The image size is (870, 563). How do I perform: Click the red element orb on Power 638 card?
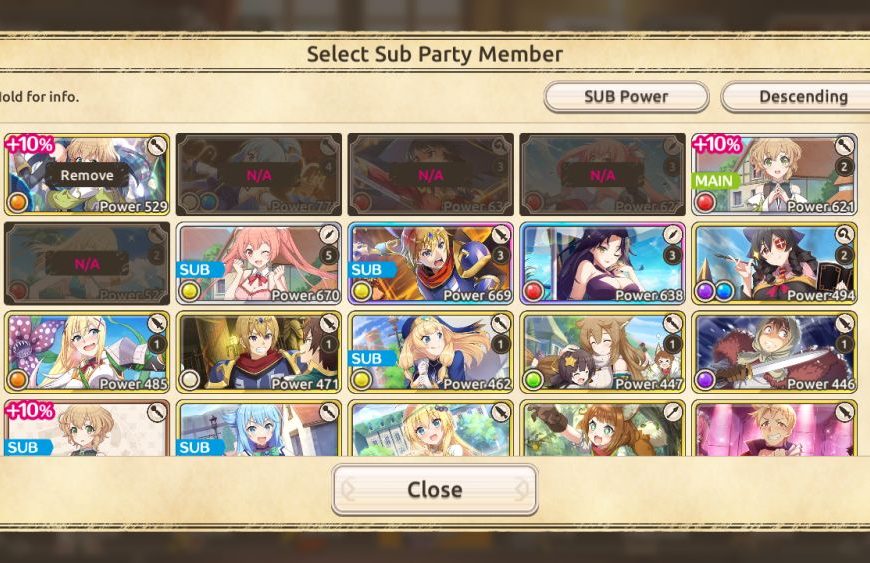click(x=534, y=291)
